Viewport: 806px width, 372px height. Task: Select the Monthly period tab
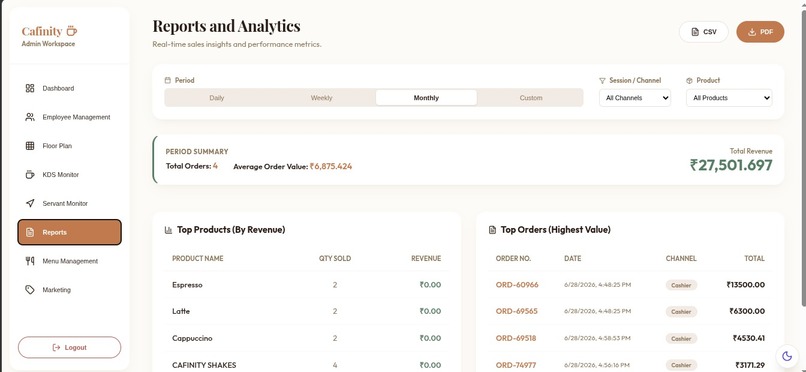426,98
